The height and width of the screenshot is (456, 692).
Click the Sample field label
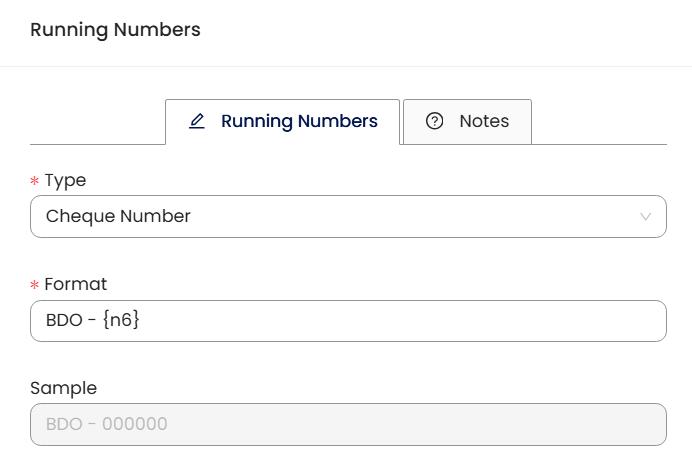coord(63,388)
